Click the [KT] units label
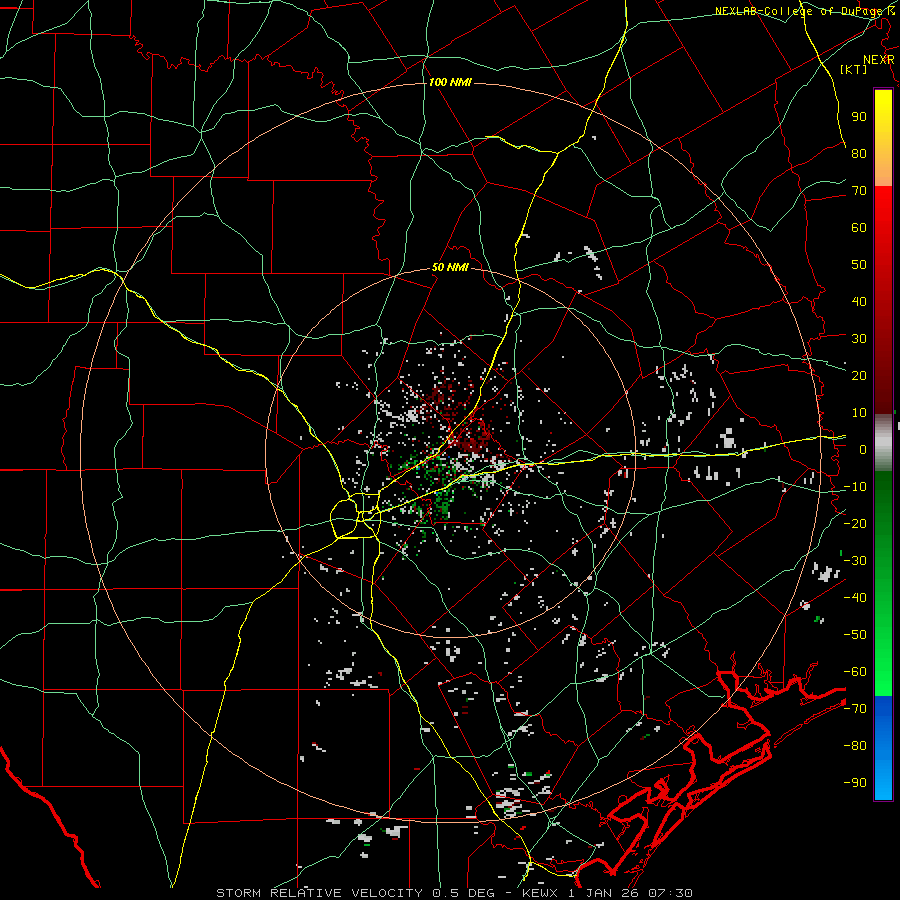Viewport: 900px width, 900px height. click(x=854, y=69)
